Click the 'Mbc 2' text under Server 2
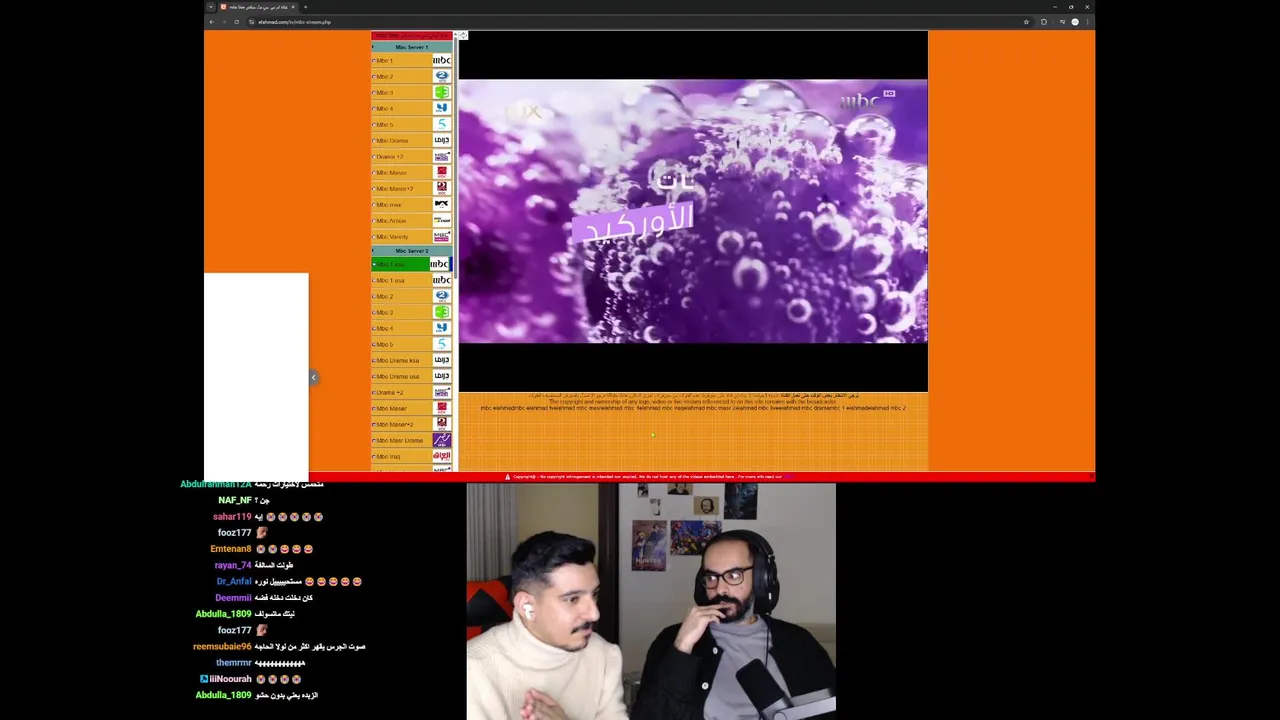 point(385,297)
